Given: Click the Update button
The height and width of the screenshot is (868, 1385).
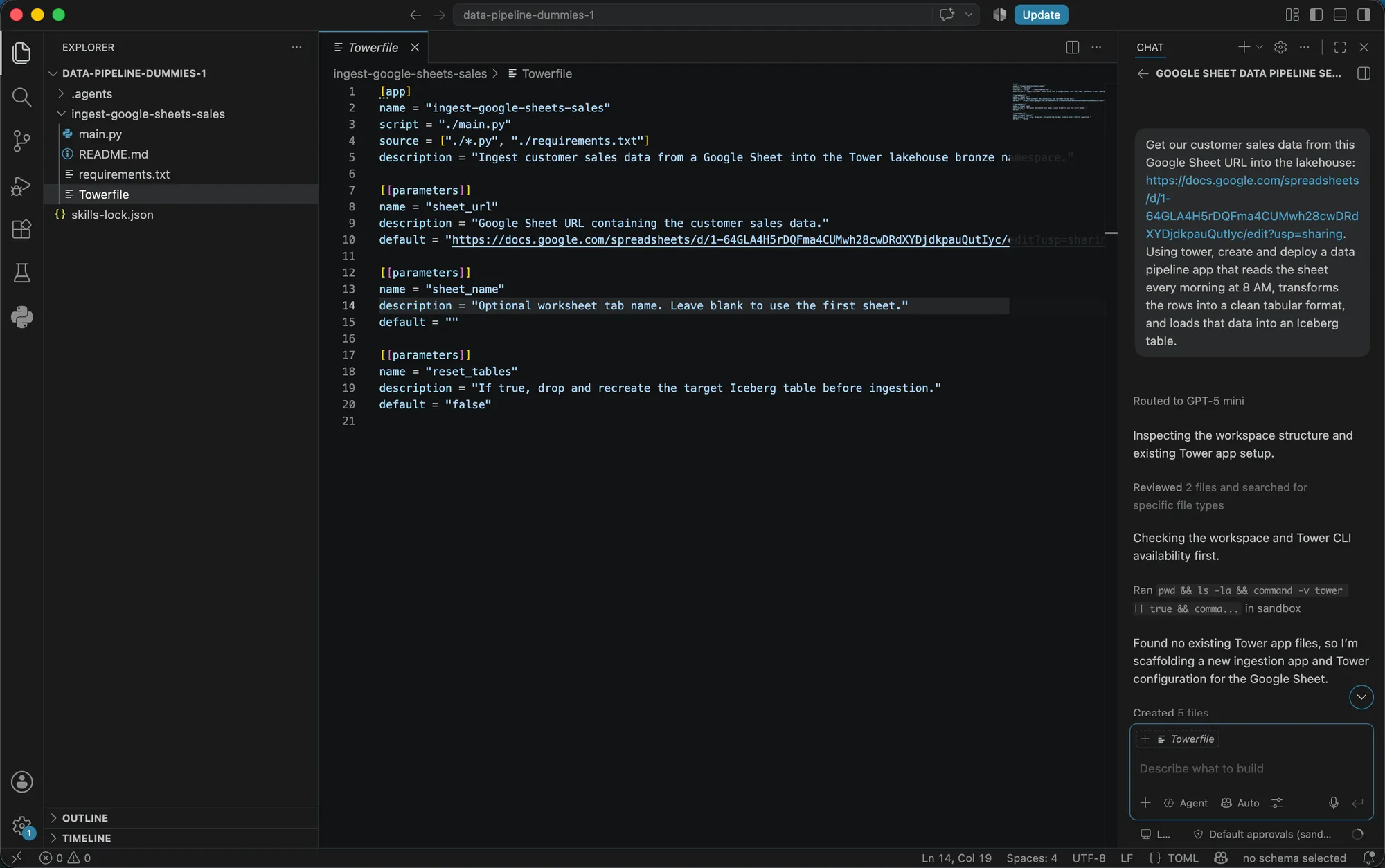Looking at the screenshot, I should coord(1041,15).
